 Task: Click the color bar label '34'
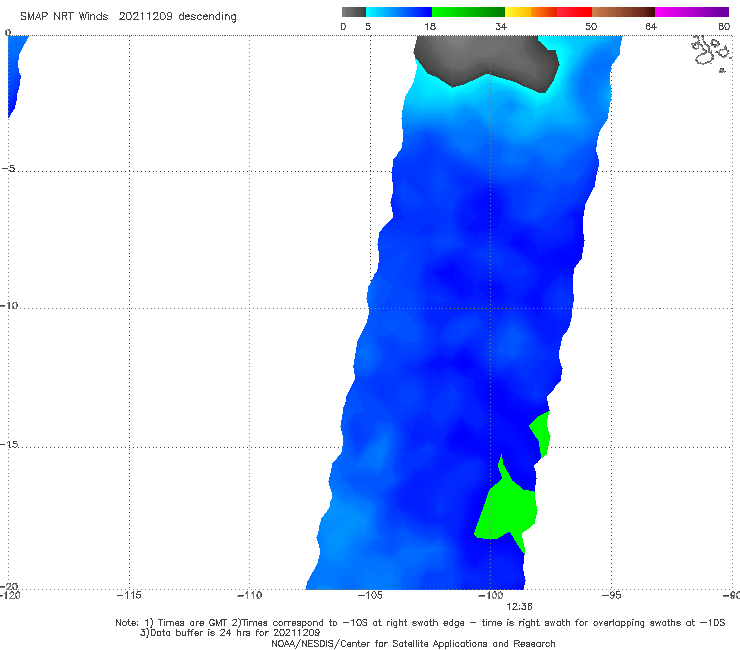[x=501, y=26]
